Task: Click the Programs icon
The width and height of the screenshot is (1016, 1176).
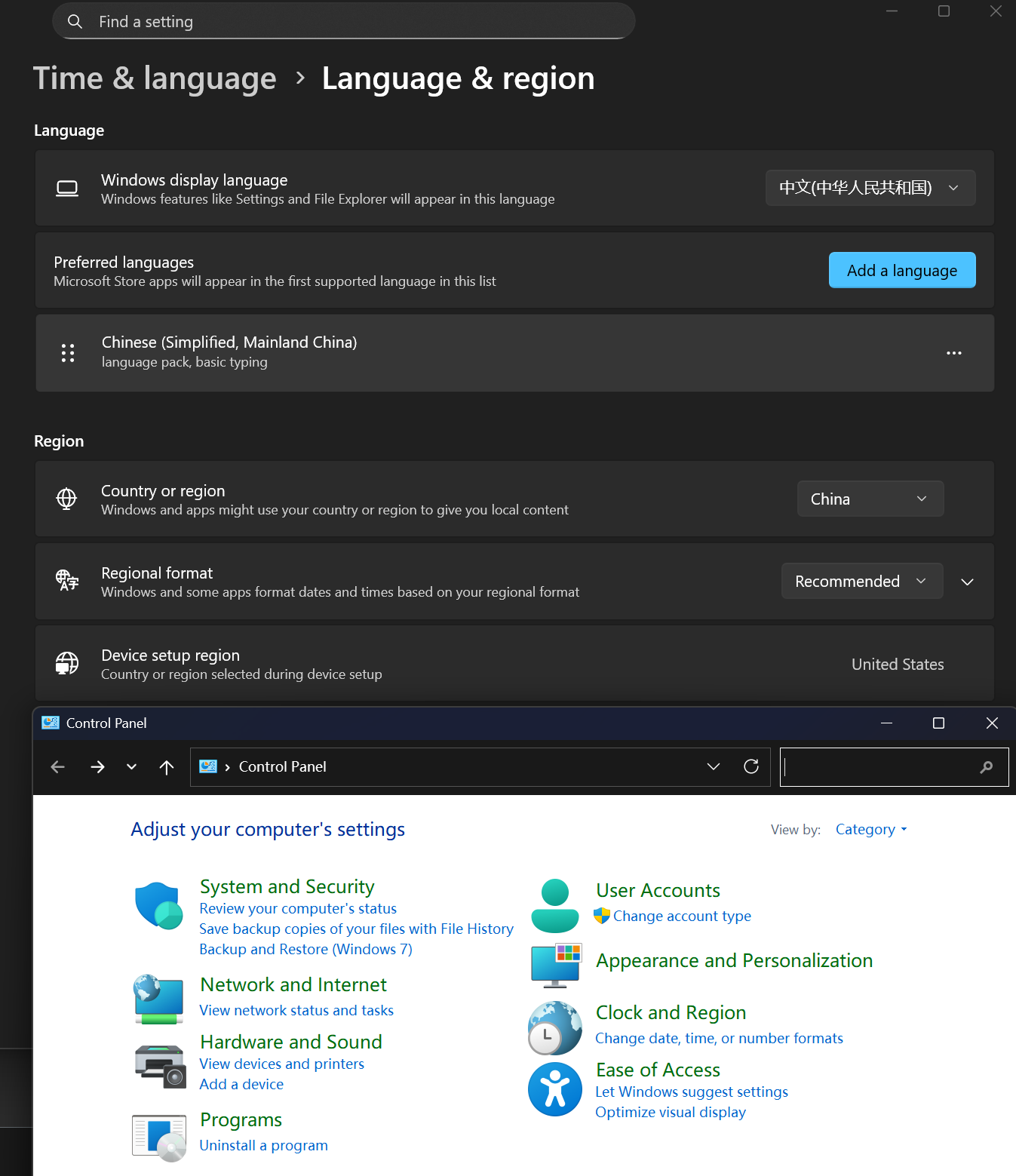Action: tap(159, 1138)
